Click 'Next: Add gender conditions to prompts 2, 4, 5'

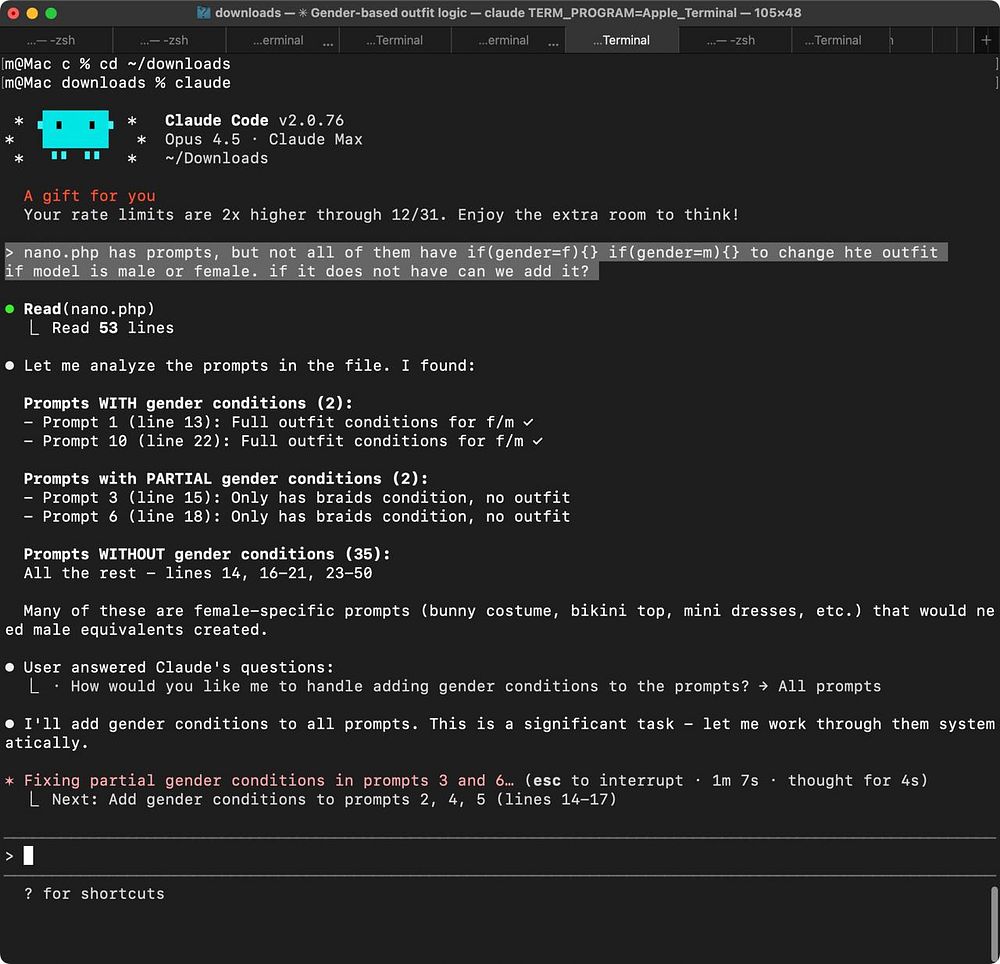[x=334, y=800]
